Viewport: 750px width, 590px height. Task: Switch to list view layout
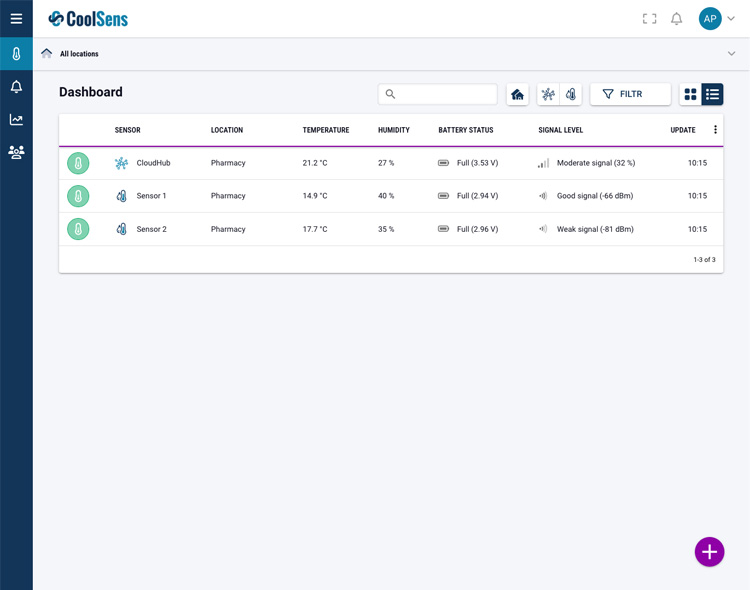click(712, 94)
